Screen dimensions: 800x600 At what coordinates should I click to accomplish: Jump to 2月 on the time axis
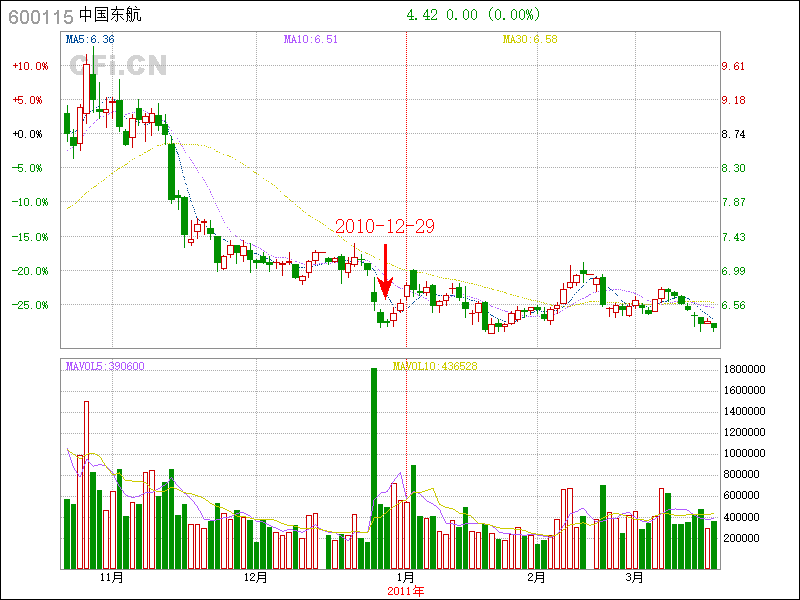click(x=536, y=578)
